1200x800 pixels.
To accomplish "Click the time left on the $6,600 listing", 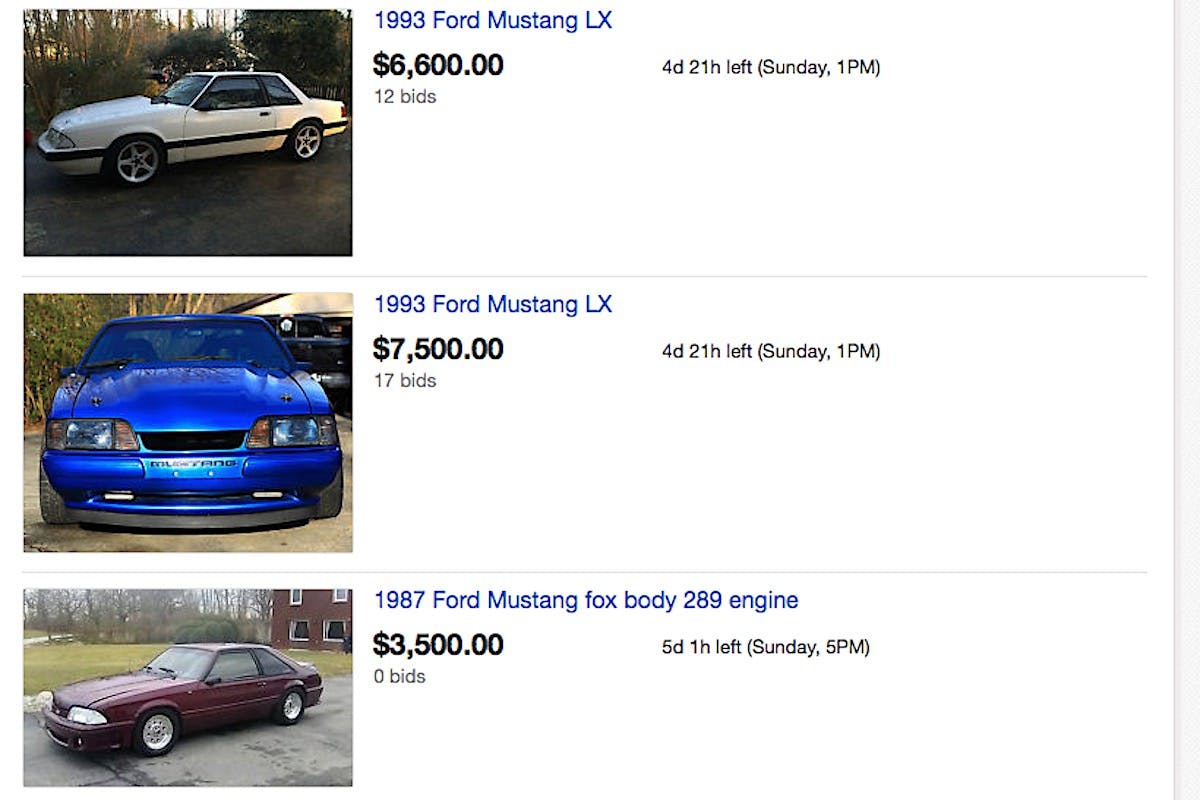I will [770, 68].
